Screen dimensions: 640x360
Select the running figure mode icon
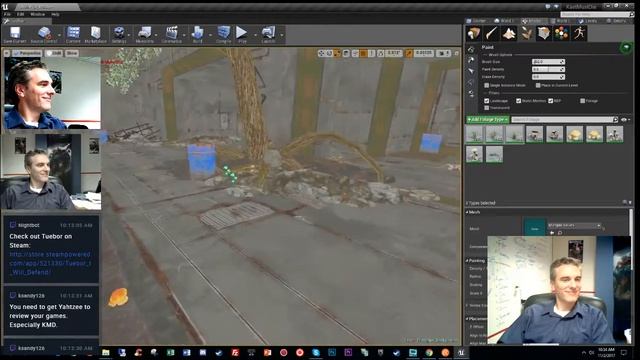[579, 33]
